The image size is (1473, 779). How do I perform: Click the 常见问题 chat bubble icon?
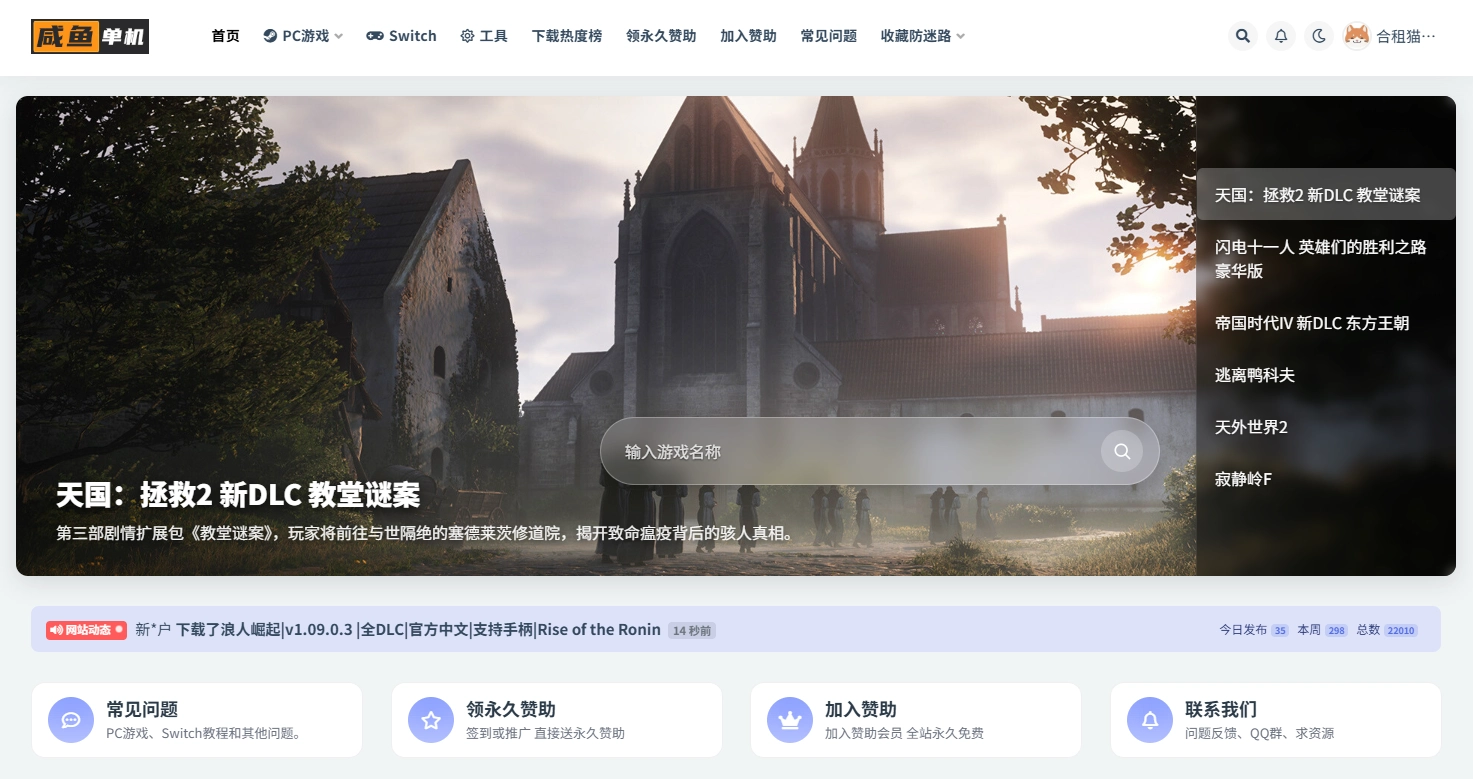click(71, 720)
